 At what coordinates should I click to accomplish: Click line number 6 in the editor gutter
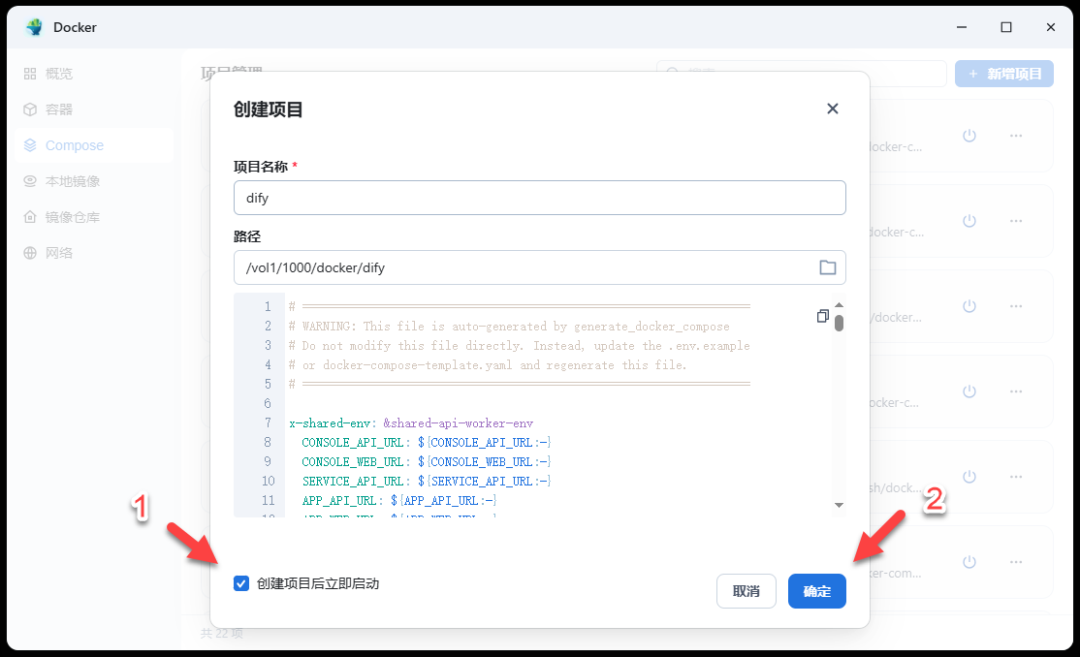(267, 403)
